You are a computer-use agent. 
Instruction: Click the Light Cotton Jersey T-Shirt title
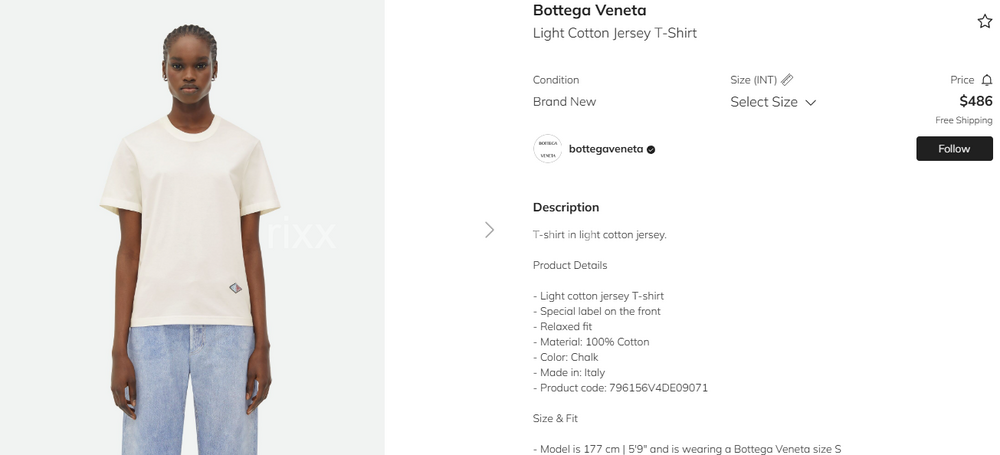(614, 34)
